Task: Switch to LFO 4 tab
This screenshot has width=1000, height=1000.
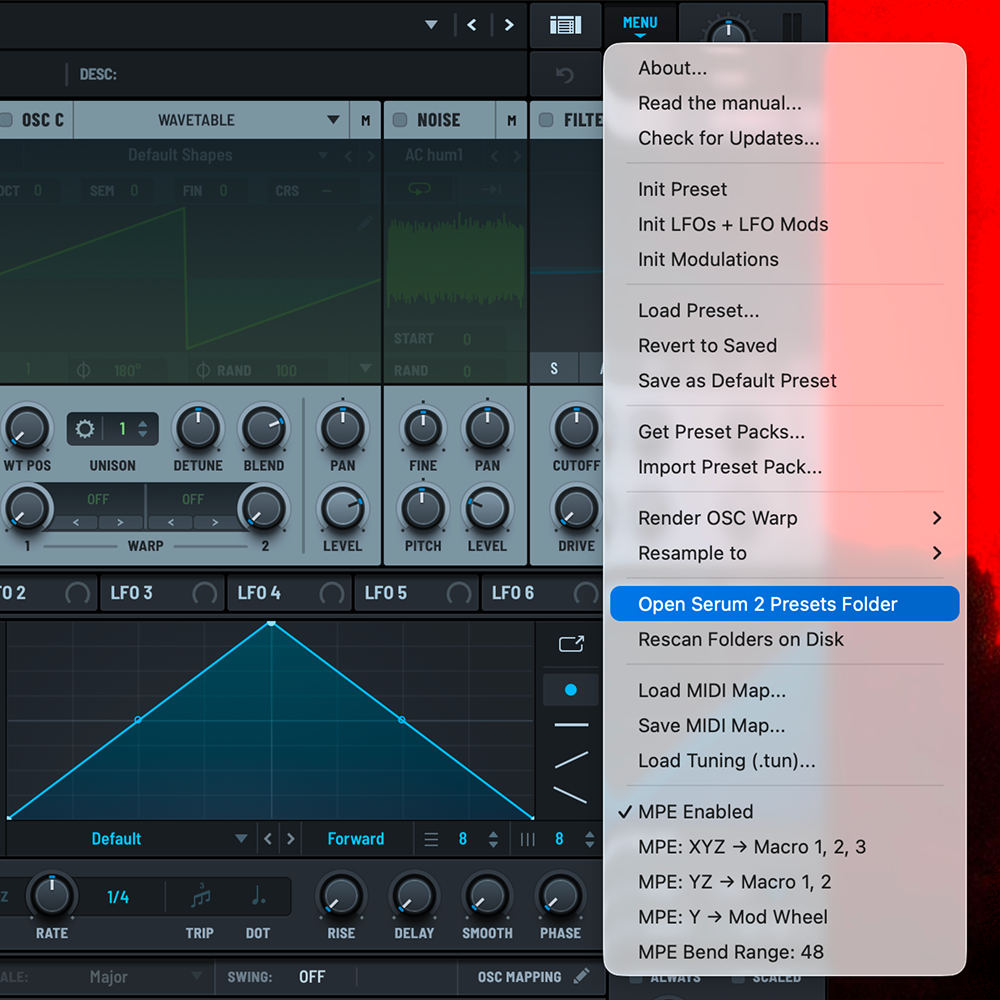Action: pyautogui.click(x=290, y=593)
